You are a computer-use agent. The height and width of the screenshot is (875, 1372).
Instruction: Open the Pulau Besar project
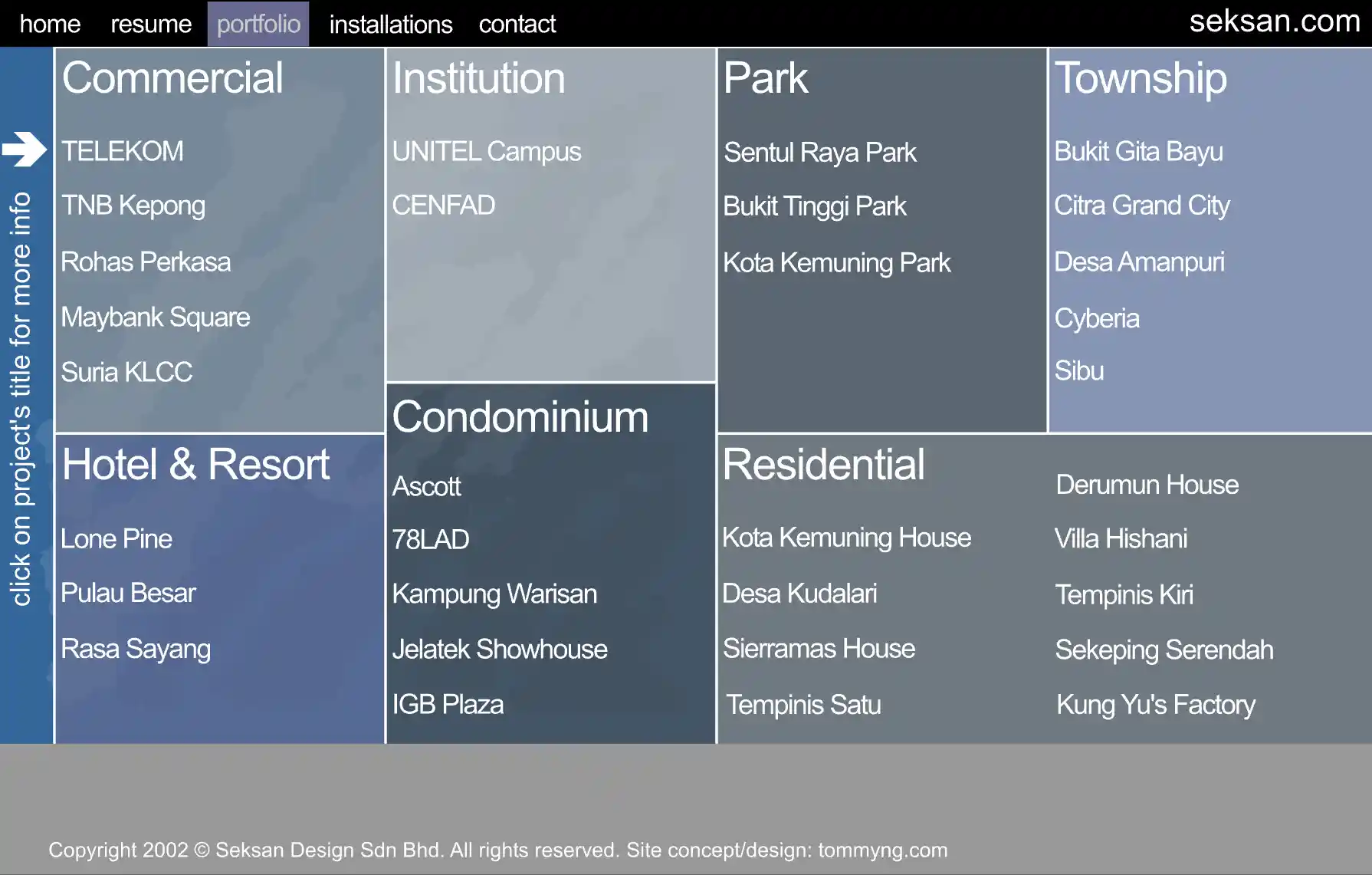click(x=129, y=593)
